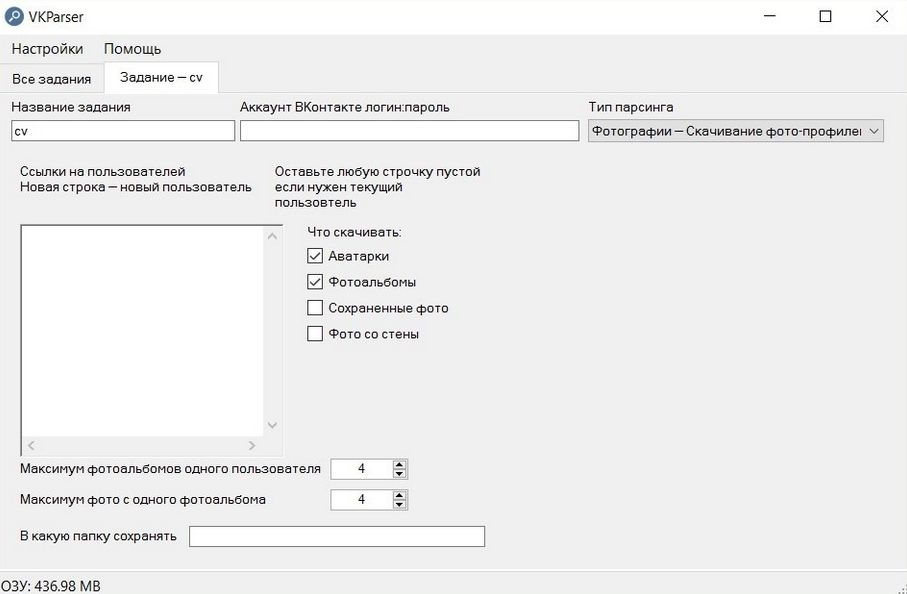Uncheck the Аватарки checkbox
This screenshot has height=594, width=907.
(315, 256)
